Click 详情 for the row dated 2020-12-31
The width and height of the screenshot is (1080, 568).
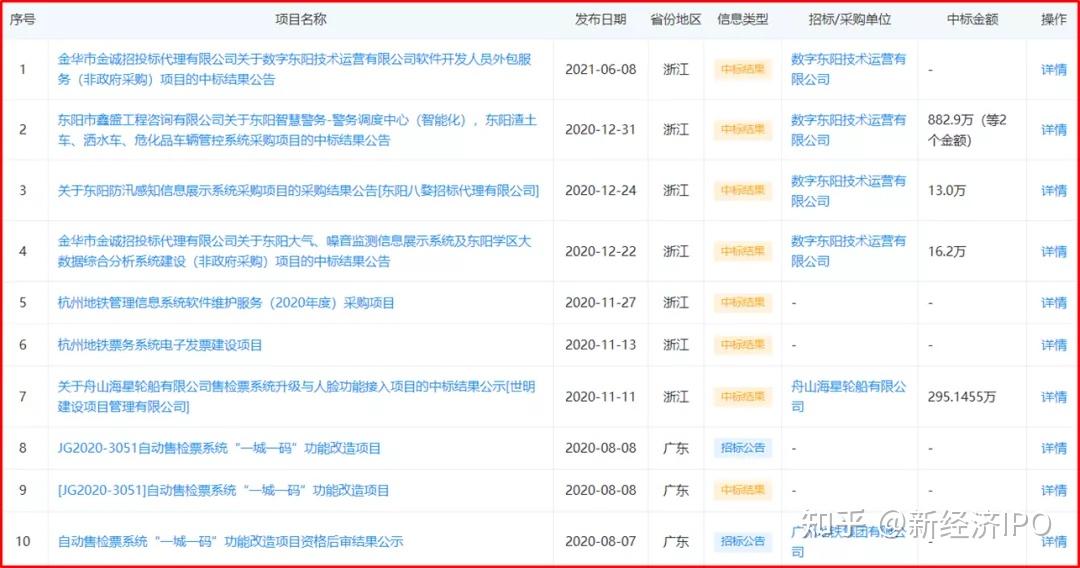click(x=1053, y=130)
